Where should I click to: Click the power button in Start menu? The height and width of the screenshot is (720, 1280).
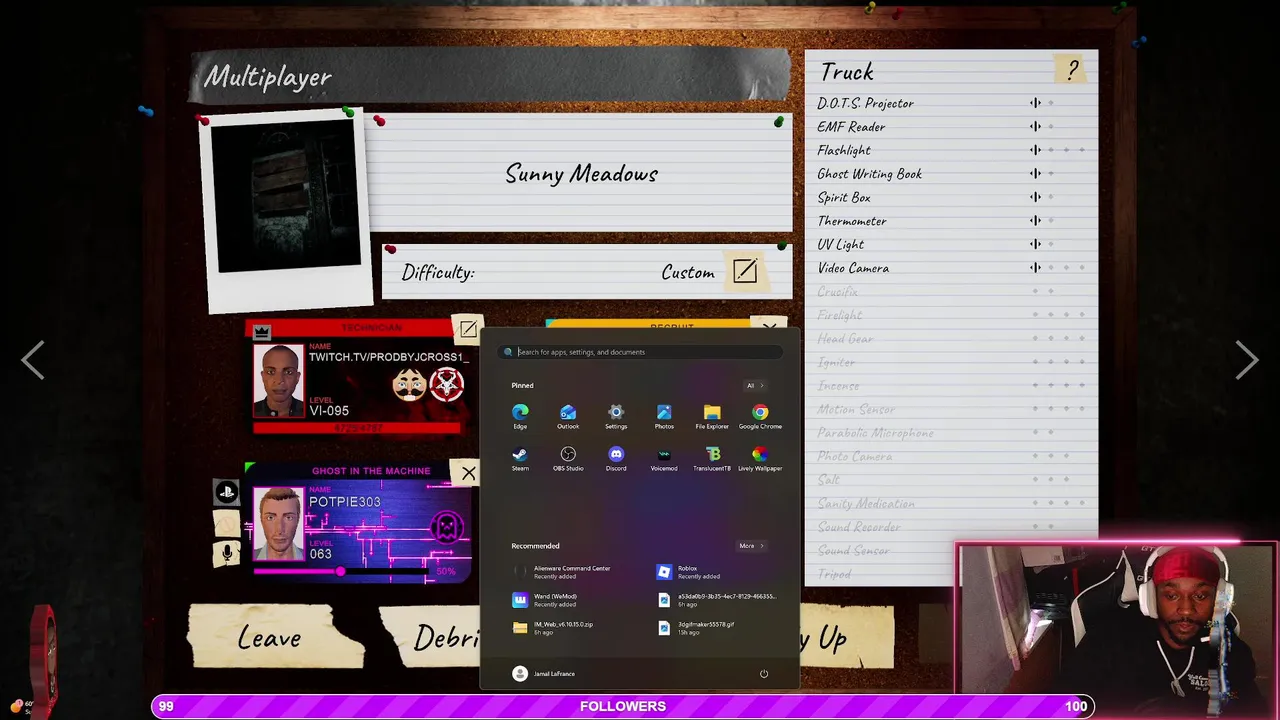coord(764,673)
